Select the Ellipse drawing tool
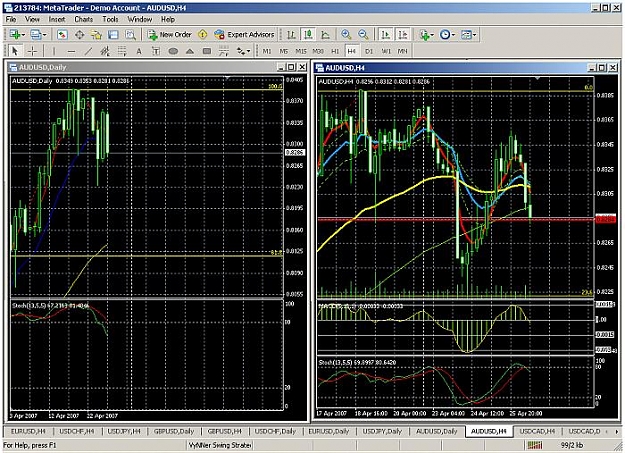The height and width of the screenshot is (453, 625). pyautogui.click(x=173, y=51)
